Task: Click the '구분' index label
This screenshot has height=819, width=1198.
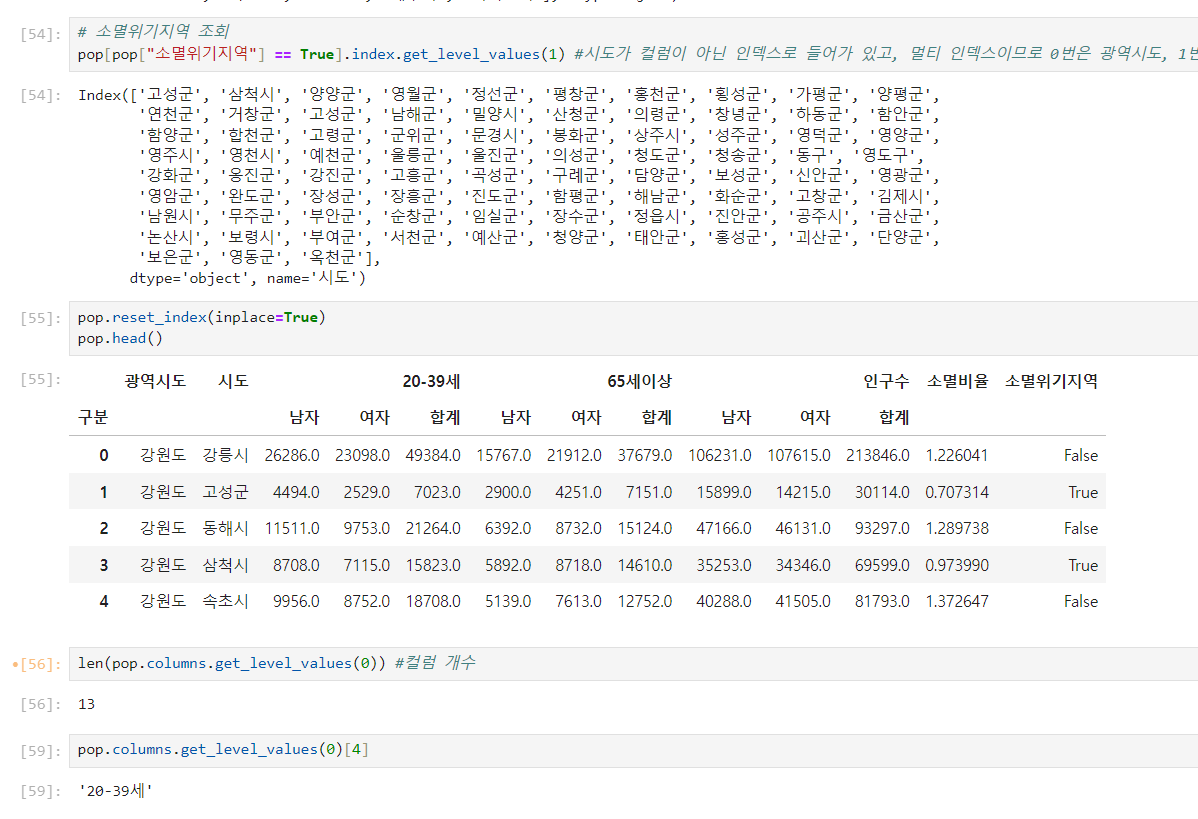Action: point(93,417)
